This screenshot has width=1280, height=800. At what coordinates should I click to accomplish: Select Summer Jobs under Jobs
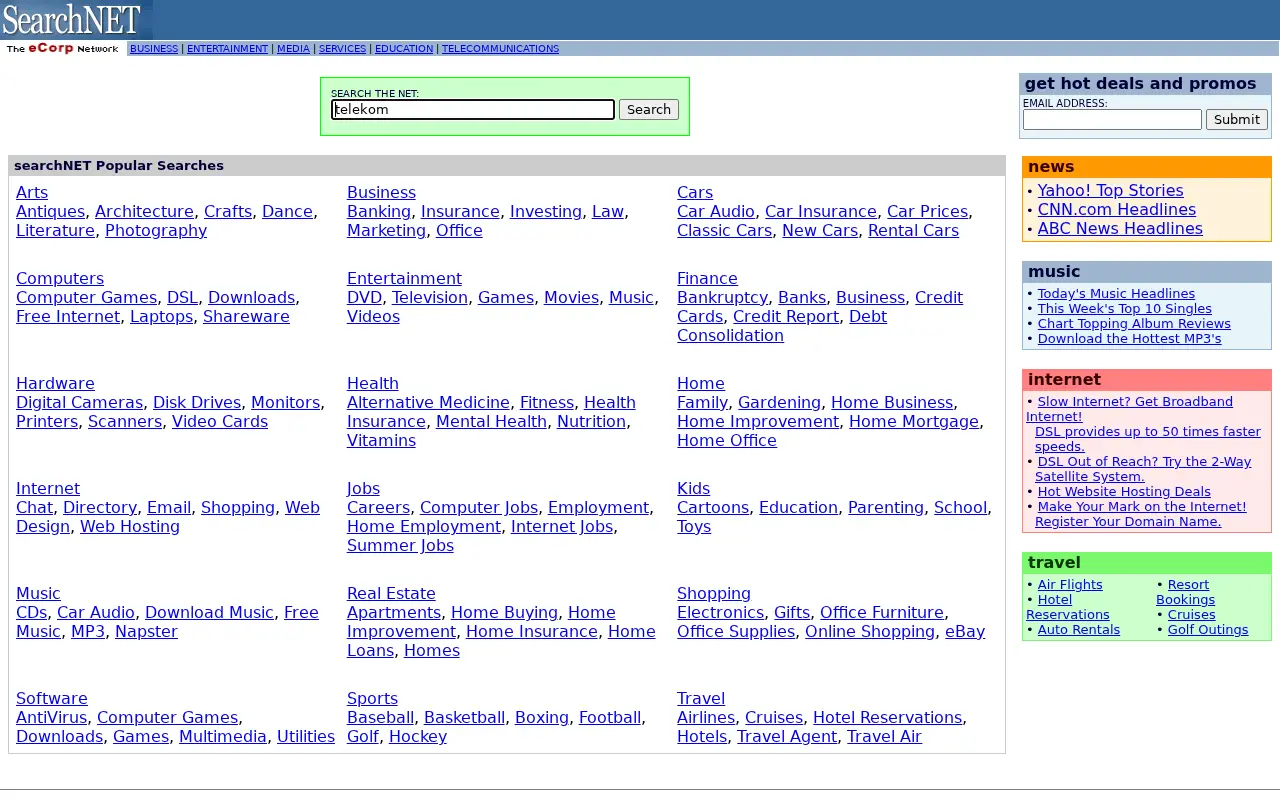400,546
